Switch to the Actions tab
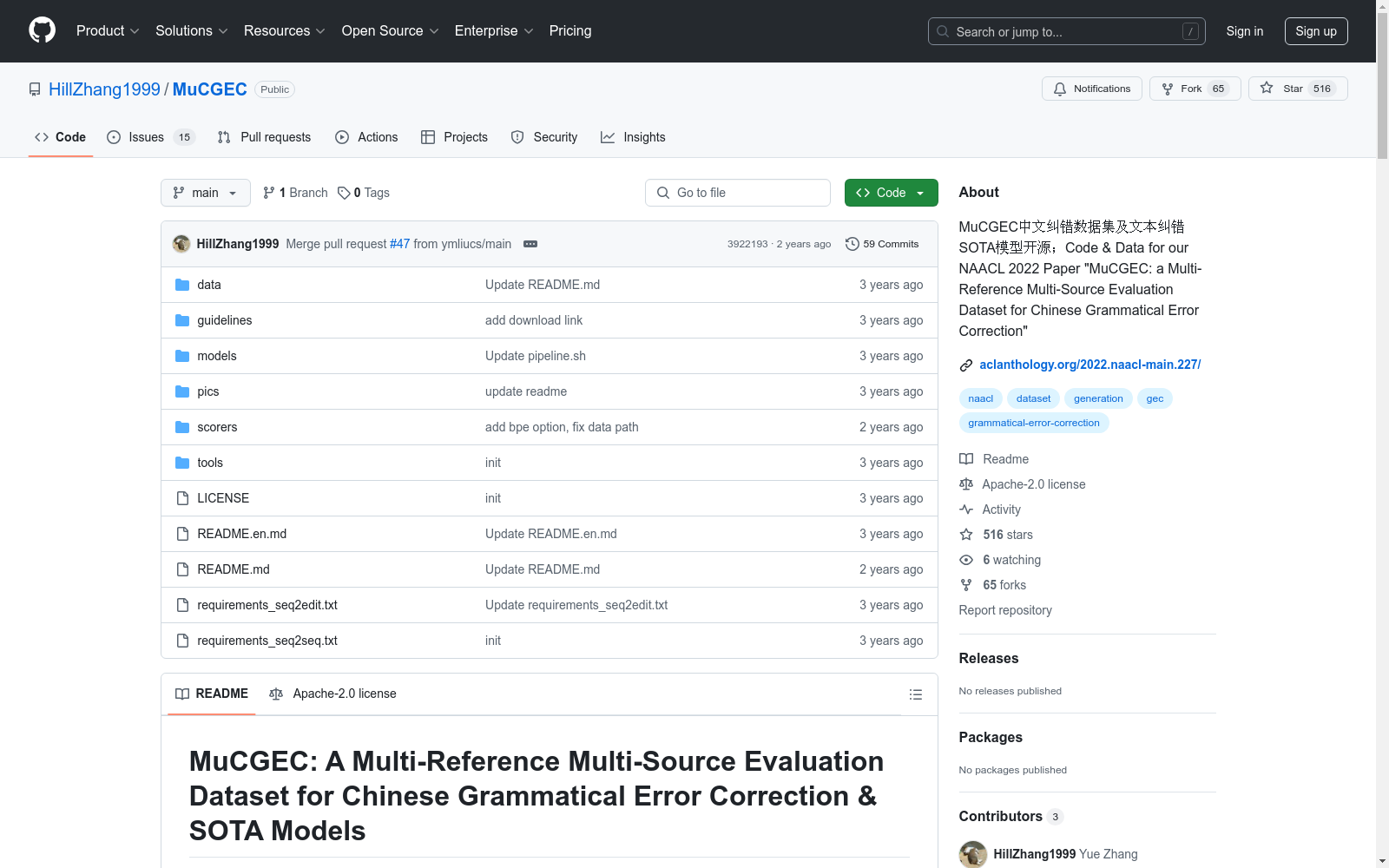 (366, 137)
